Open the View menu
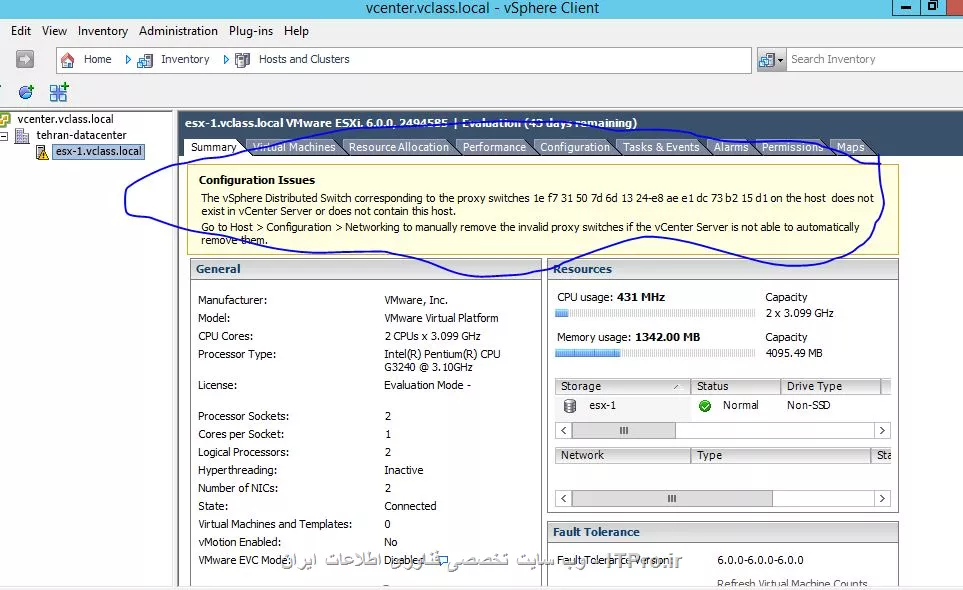 click(x=54, y=31)
